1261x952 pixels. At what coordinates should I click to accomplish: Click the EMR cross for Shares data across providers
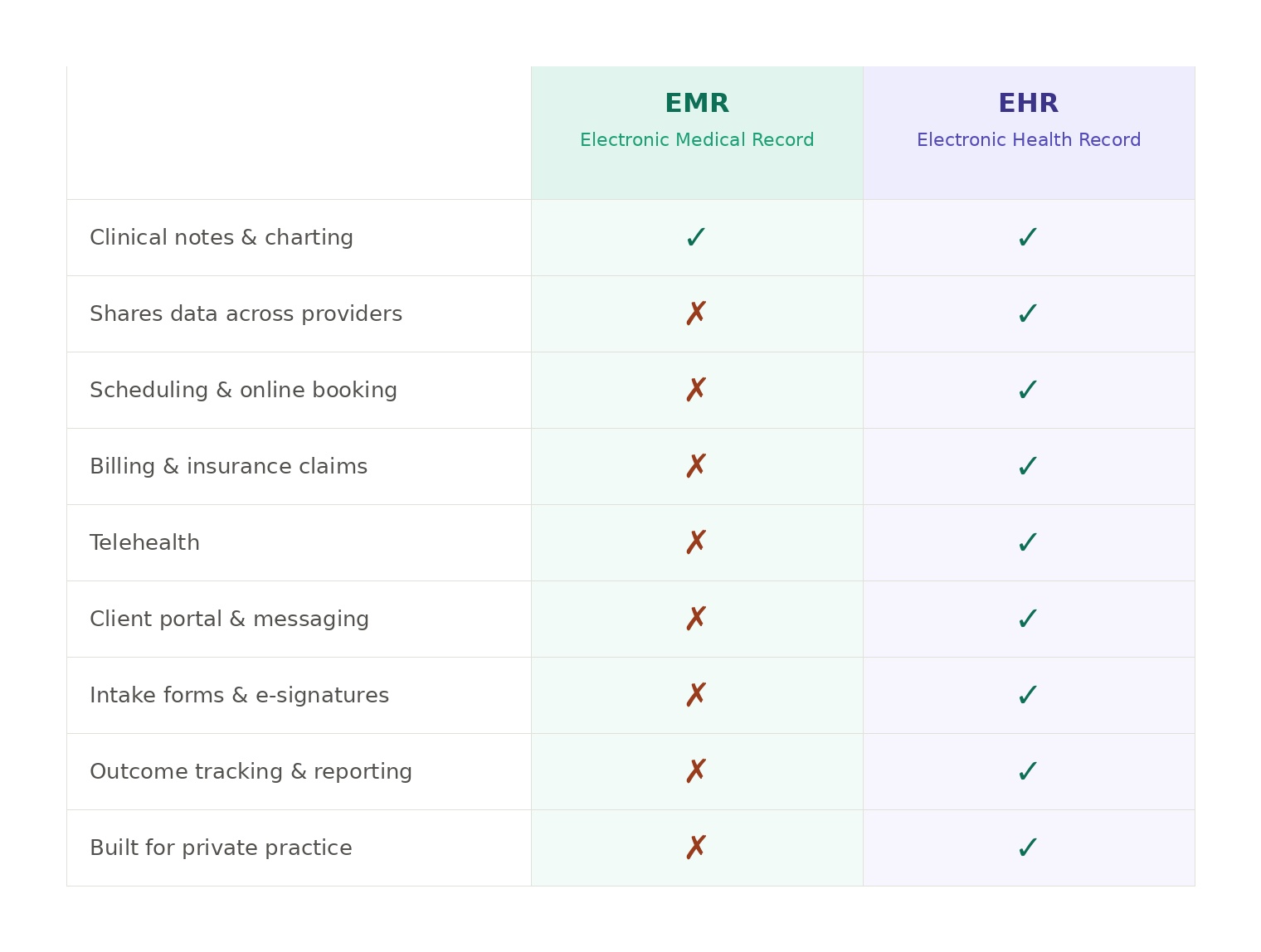point(696,314)
